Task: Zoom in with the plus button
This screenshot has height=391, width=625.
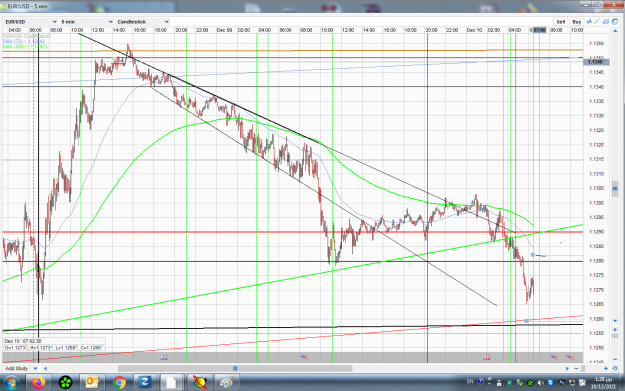Action: [x=605, y=368]
